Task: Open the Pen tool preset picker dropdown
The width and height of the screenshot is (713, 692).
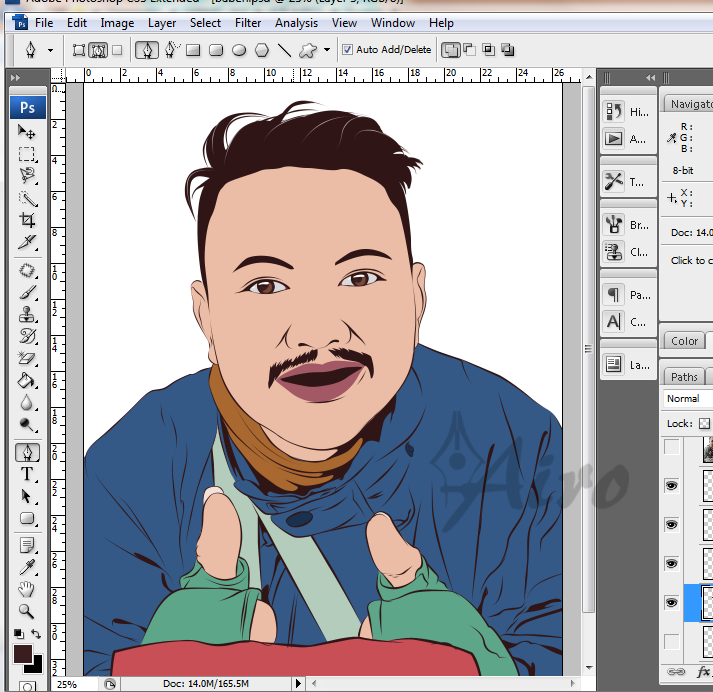Action: tap(50, 49)
